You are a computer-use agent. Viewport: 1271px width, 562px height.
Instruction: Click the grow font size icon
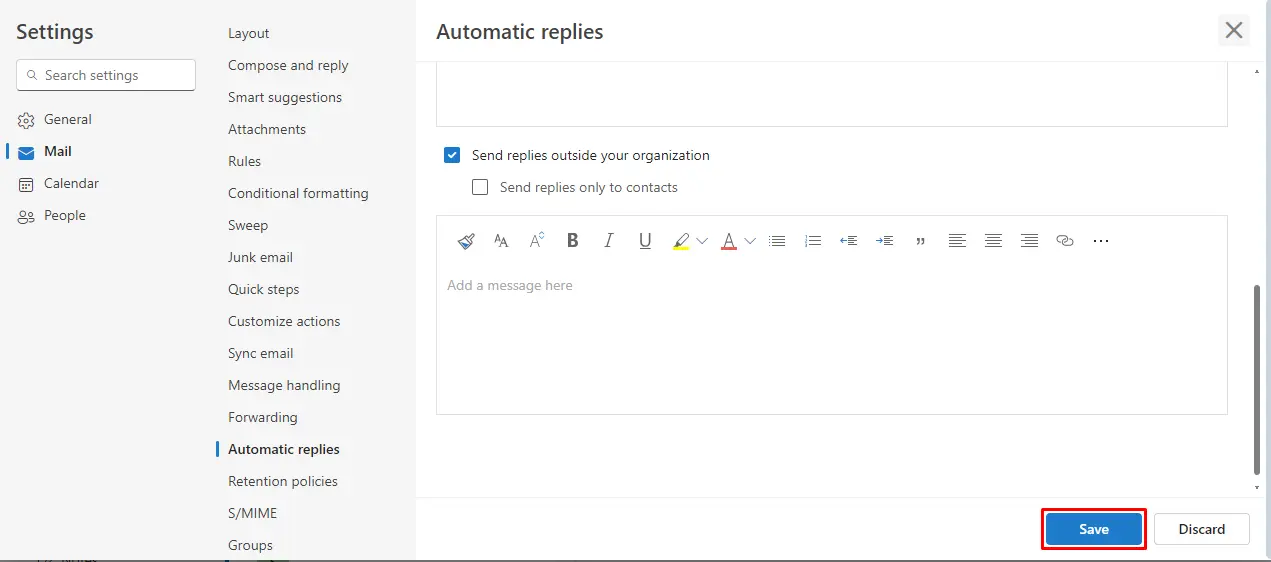[537, 241]
